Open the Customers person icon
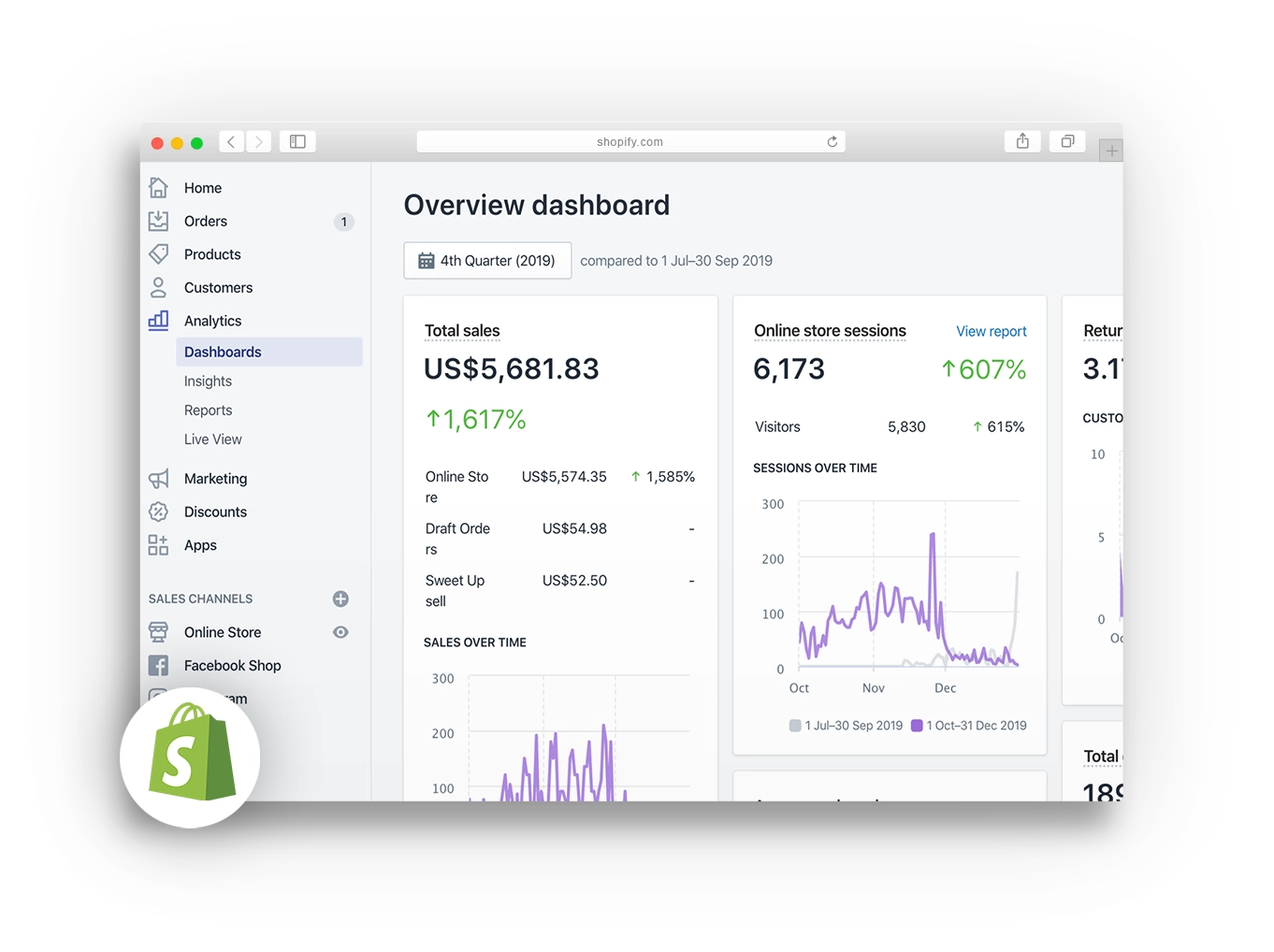Screen dimensions: 1274x952 pyautogui.click(x=158, y=287)
